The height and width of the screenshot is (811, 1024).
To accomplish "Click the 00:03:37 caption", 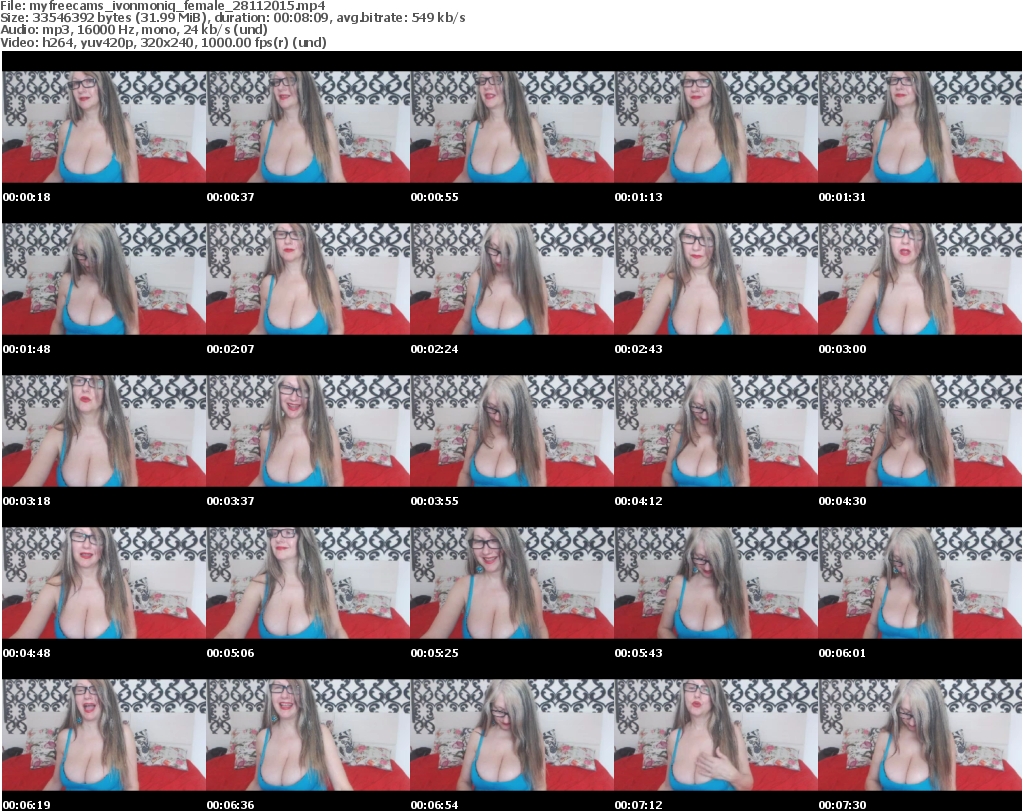I will [x=231, y=501].
